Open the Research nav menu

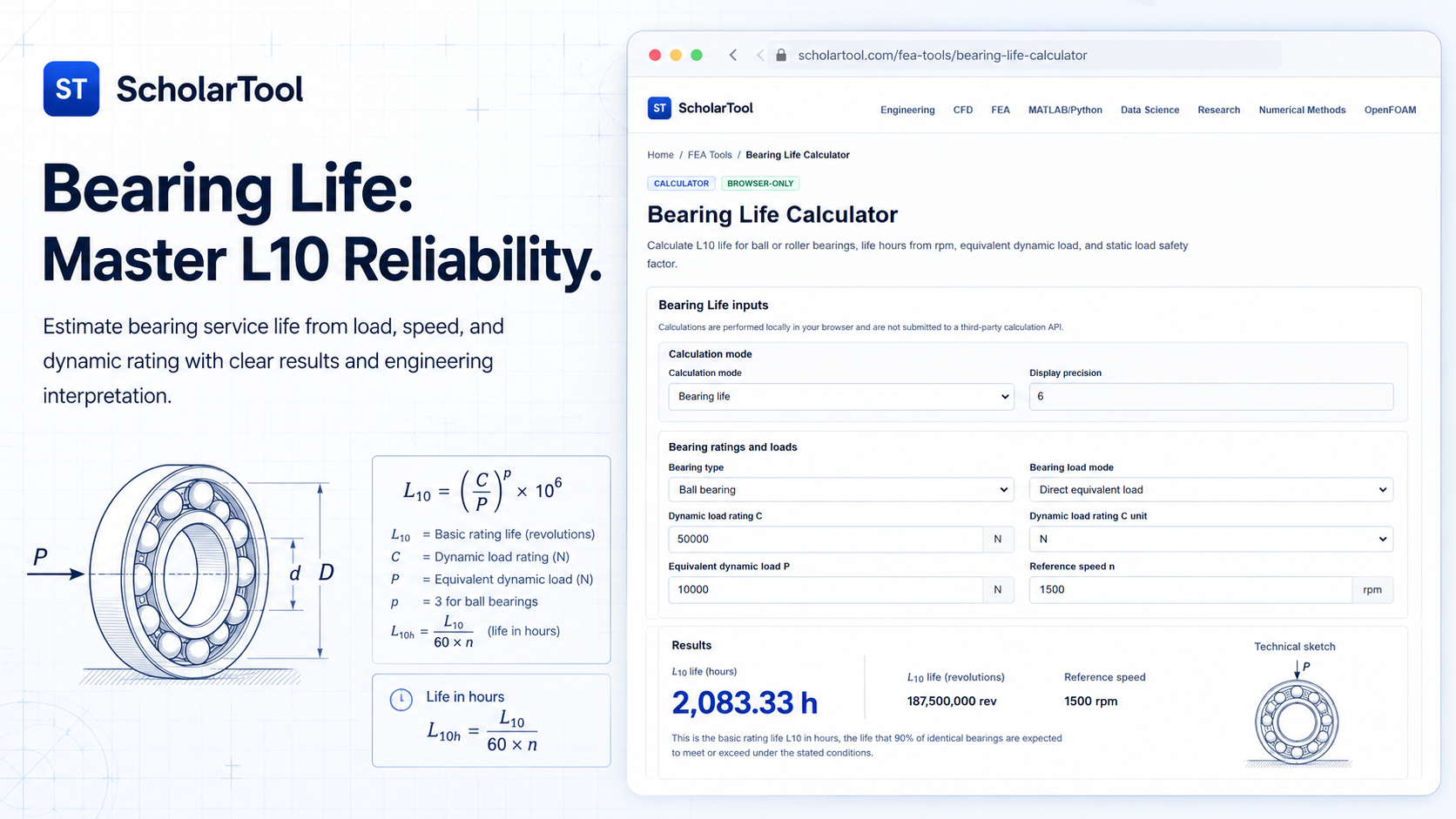(1218, 110)
